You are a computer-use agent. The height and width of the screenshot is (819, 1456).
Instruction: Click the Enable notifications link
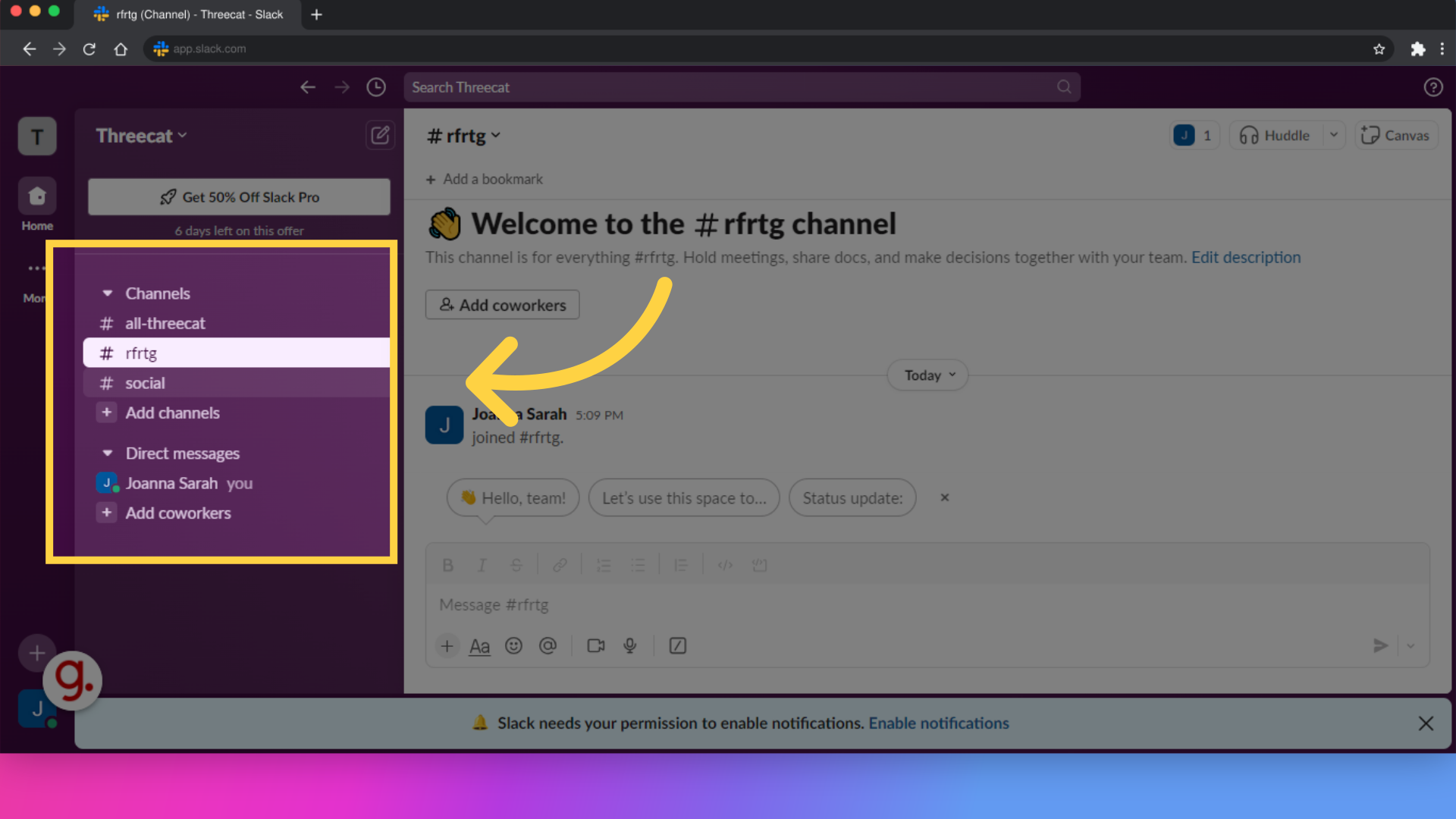939,723
